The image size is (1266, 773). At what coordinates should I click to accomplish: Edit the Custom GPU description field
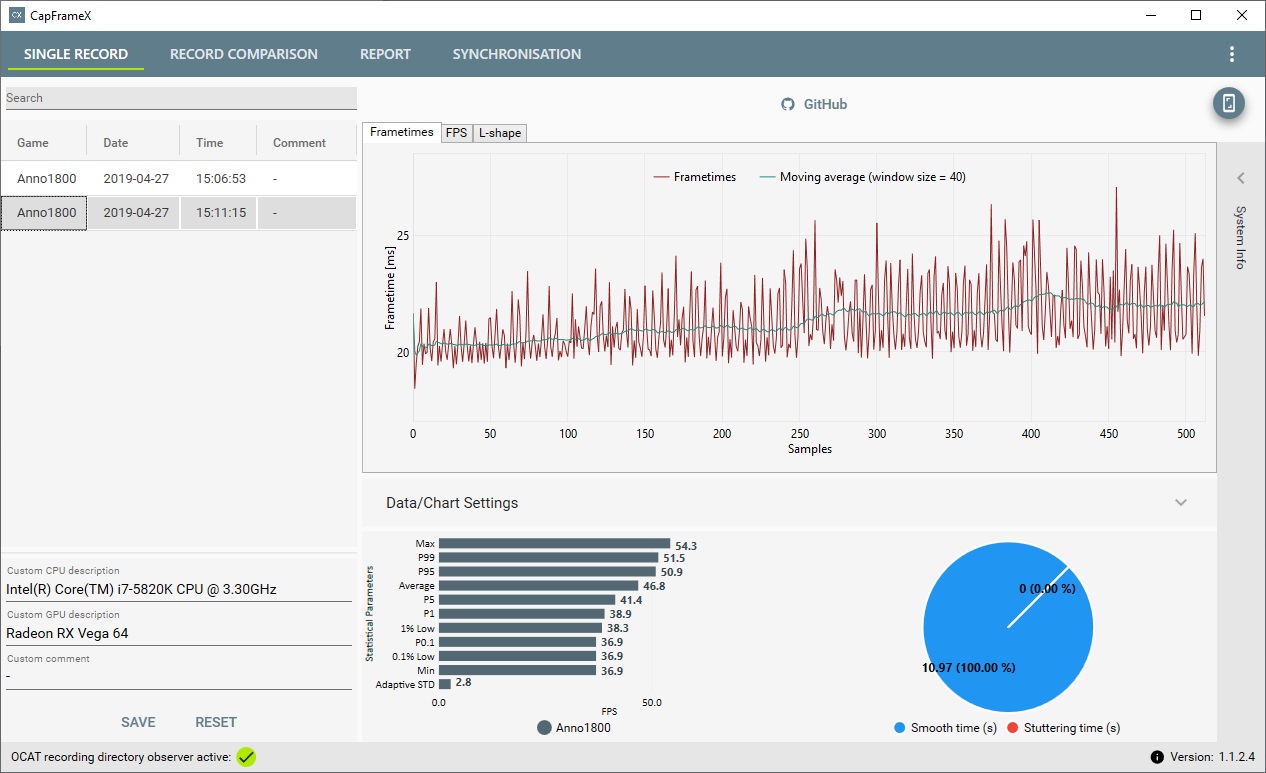(178, 633)
